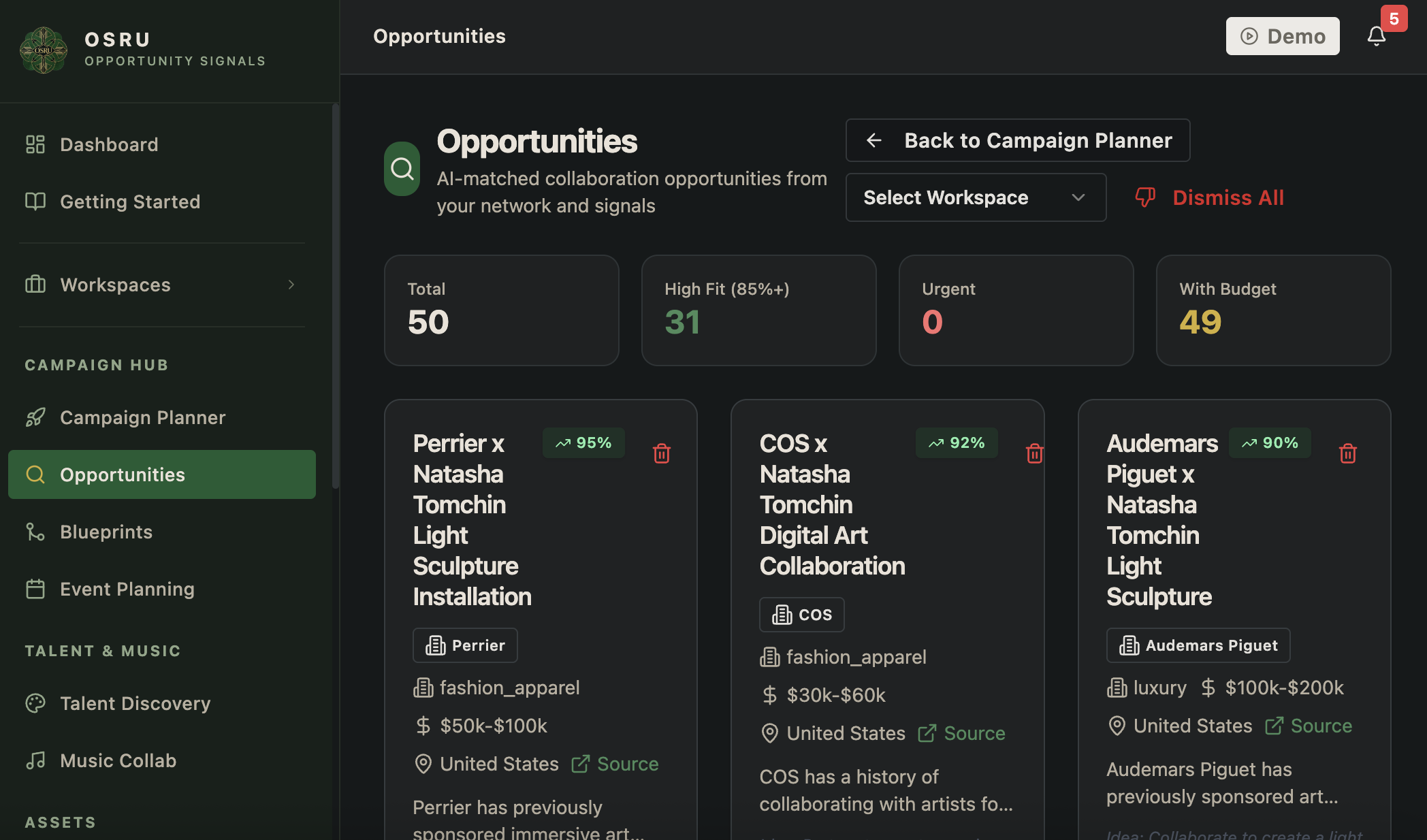The width and height of the screenshot is (1427, 840).
Task: Click Back to Campaign Planner button
Action: [1018, 140]
